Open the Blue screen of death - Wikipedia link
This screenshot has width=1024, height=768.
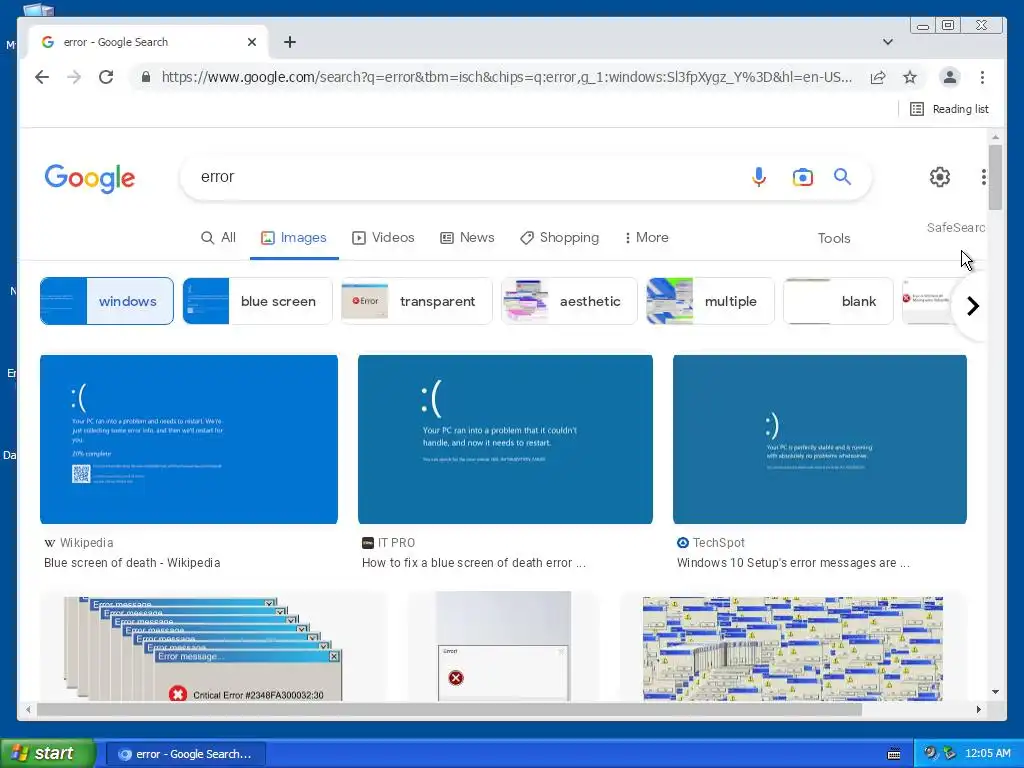click(132, 563)
